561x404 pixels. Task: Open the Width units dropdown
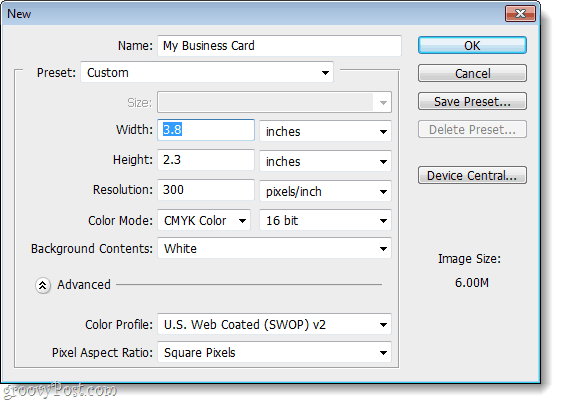(x=325, y=131)
